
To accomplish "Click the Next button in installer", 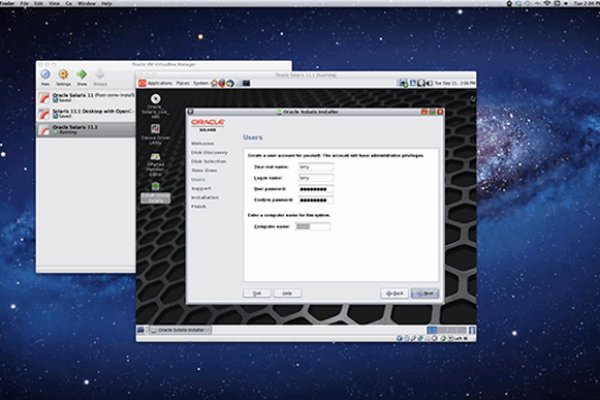I will pyautogui.click(x=426, y=293).
